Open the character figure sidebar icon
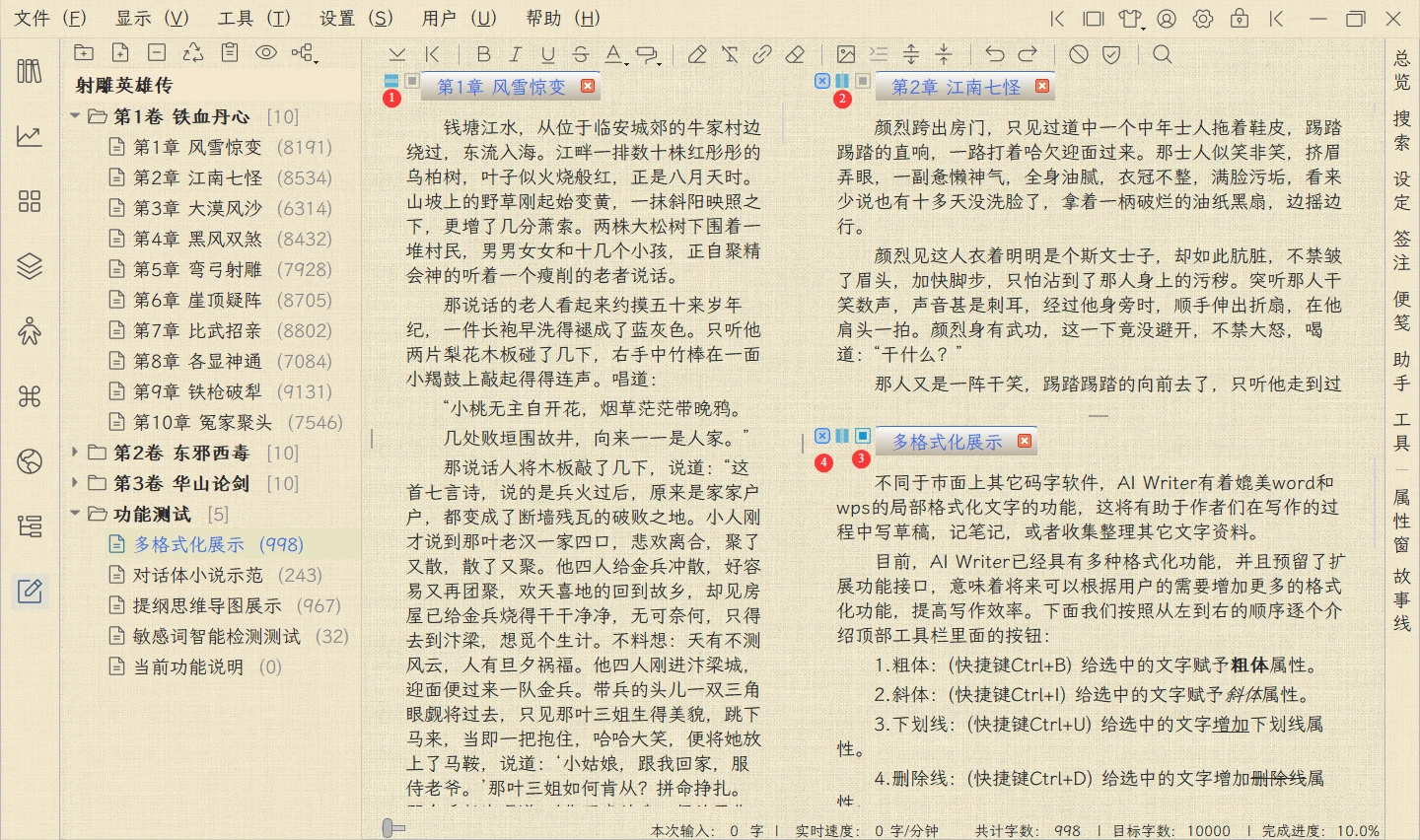 [30, 331]
